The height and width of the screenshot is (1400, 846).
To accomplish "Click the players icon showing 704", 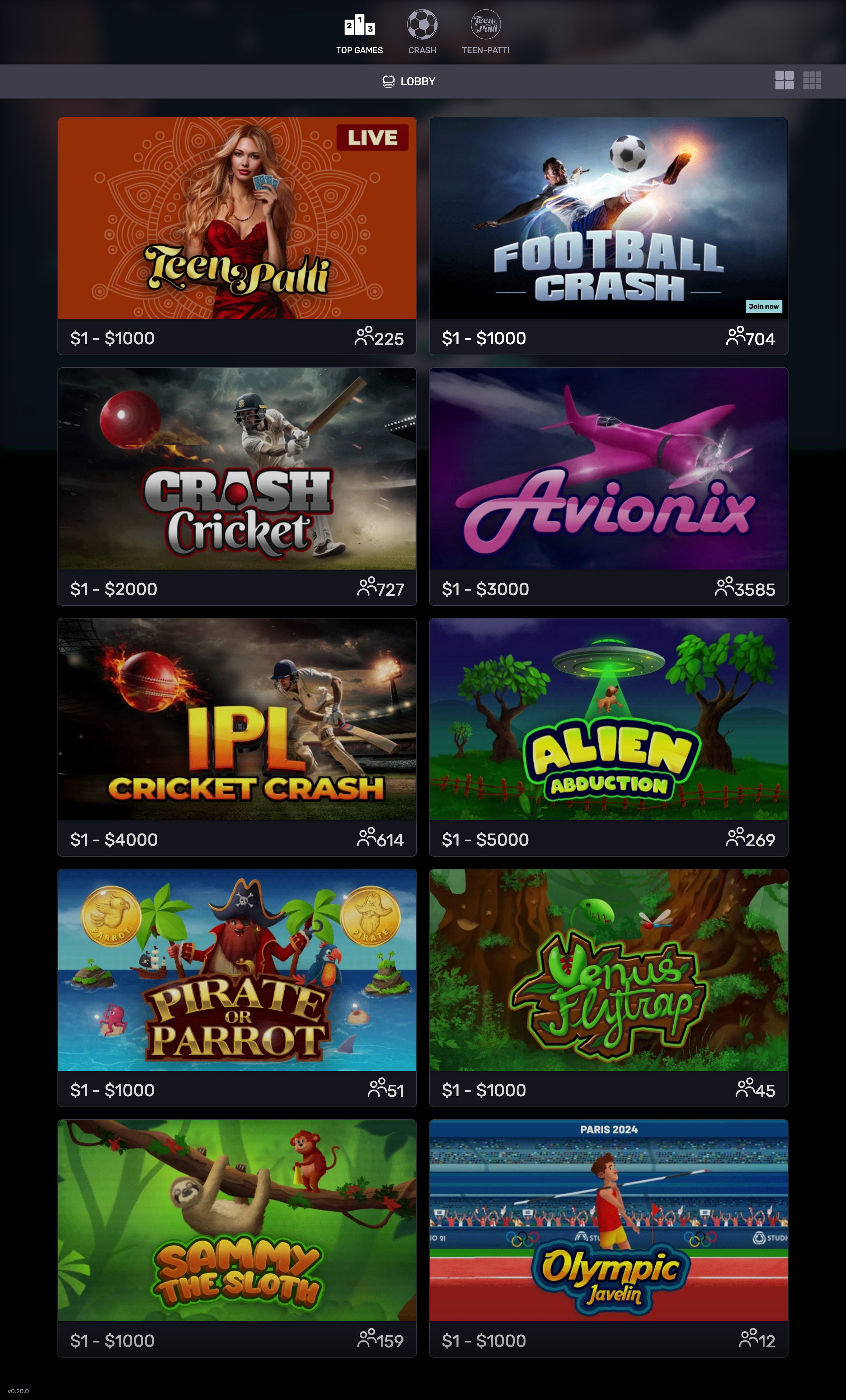I will [736, 336].
